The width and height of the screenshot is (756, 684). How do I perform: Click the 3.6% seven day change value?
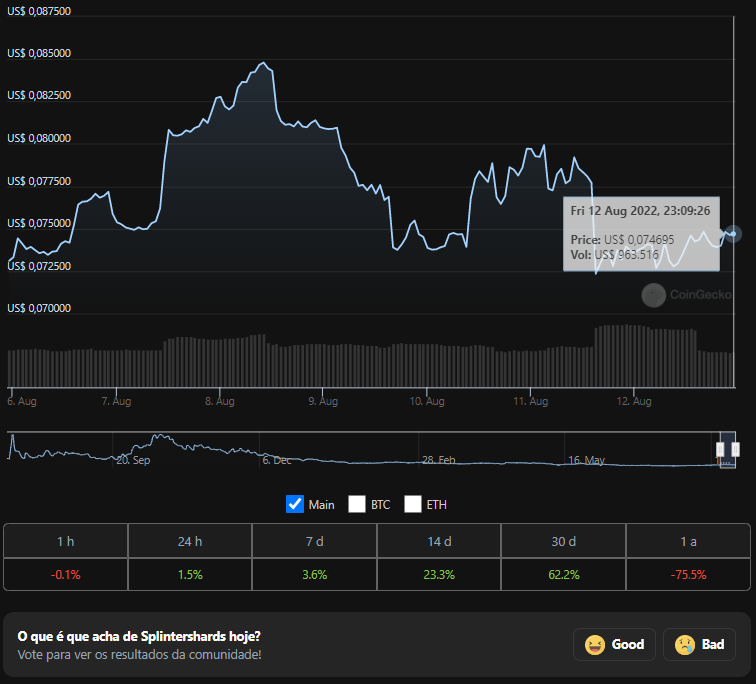pyautogui.click(x=314, y=575)
